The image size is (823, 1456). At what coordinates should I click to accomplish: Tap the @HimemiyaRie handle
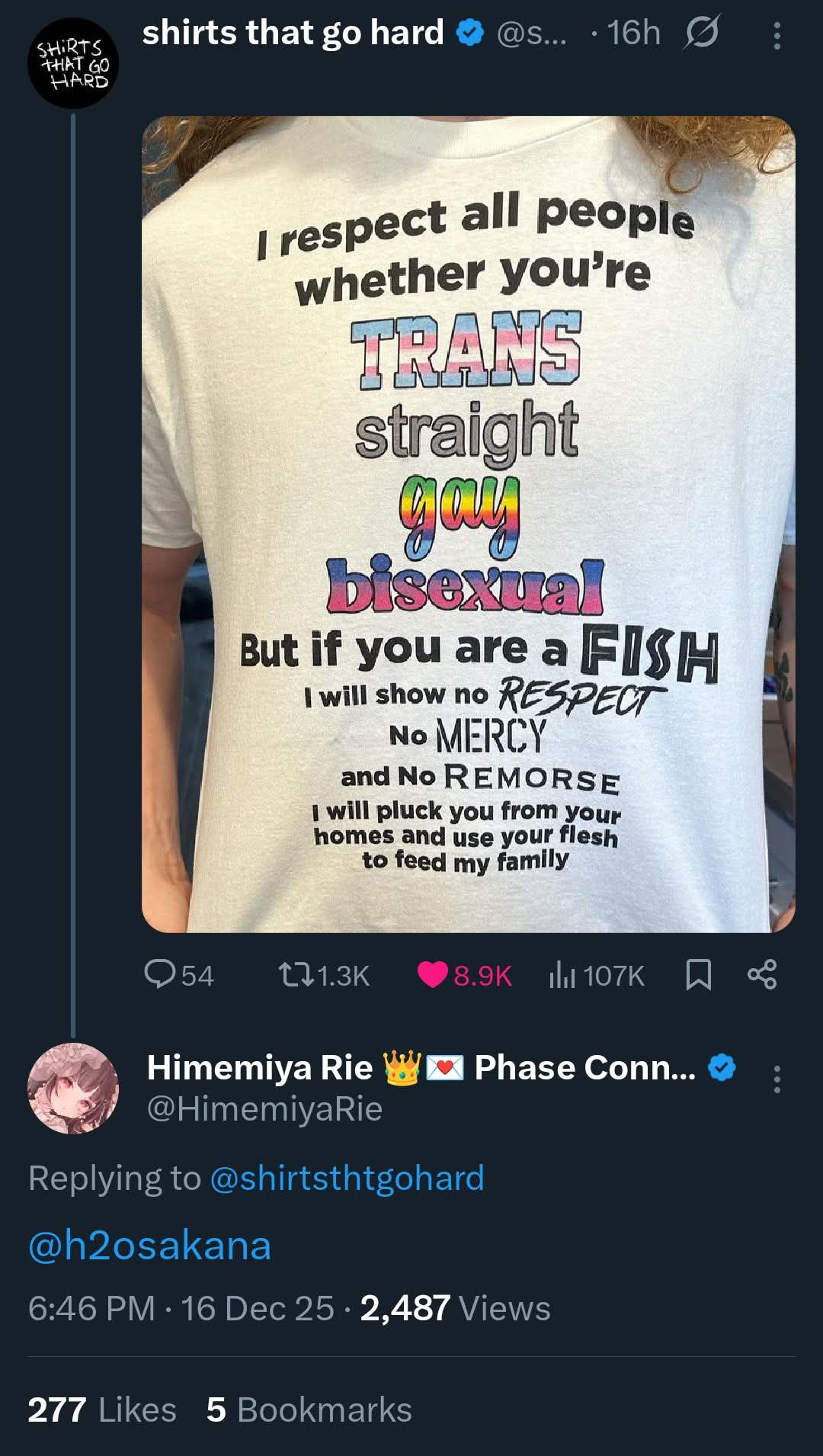coord(264,1108)
